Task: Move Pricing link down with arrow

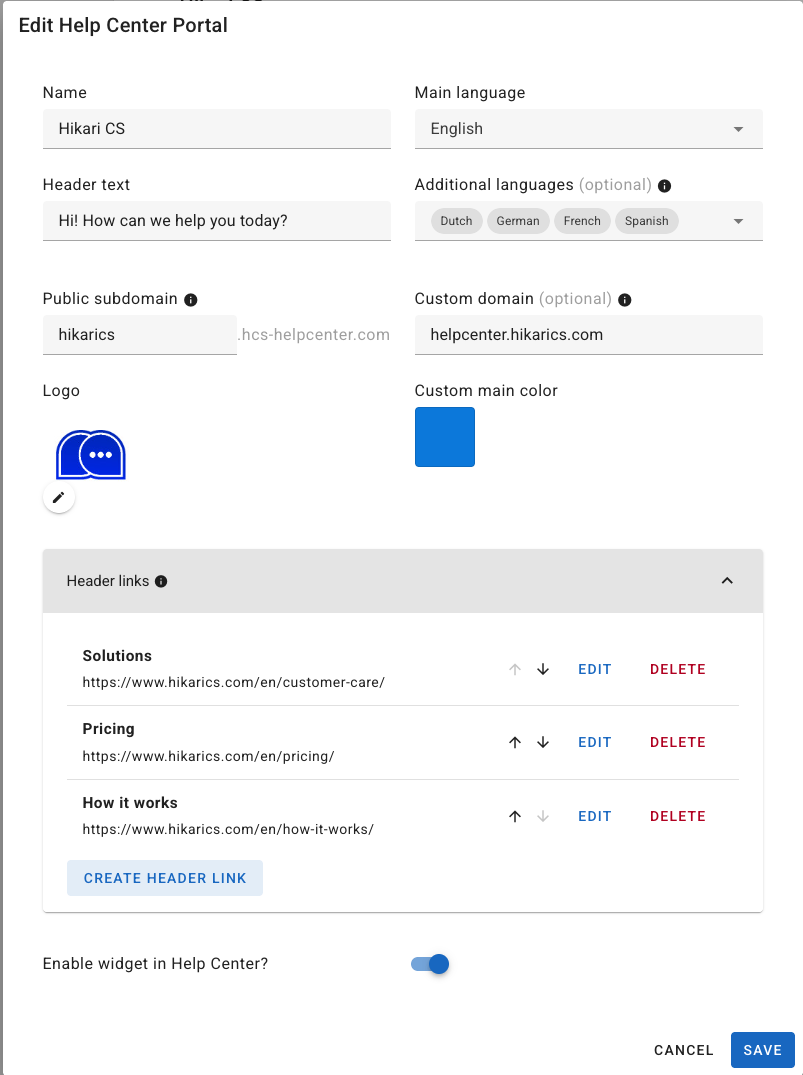Action: tap(543, 742)
